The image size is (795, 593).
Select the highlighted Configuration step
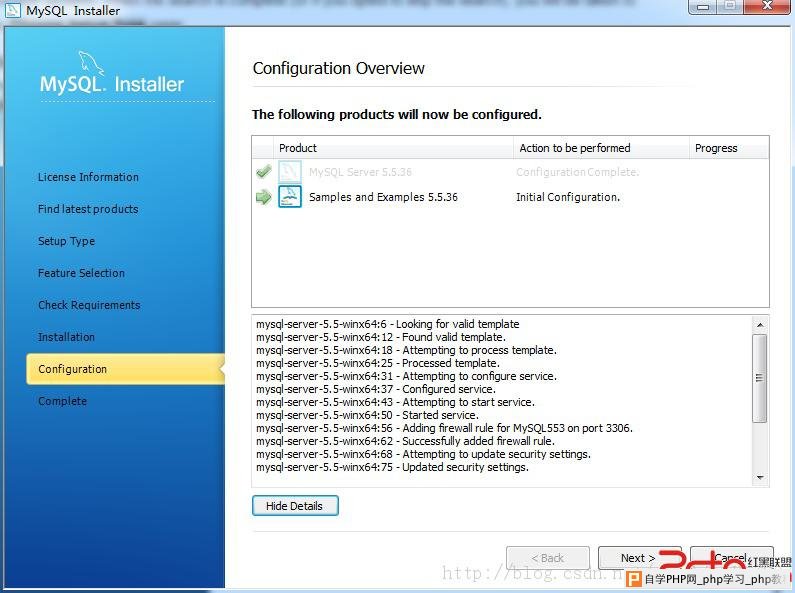pyautogui.click(x=125, y=369)
